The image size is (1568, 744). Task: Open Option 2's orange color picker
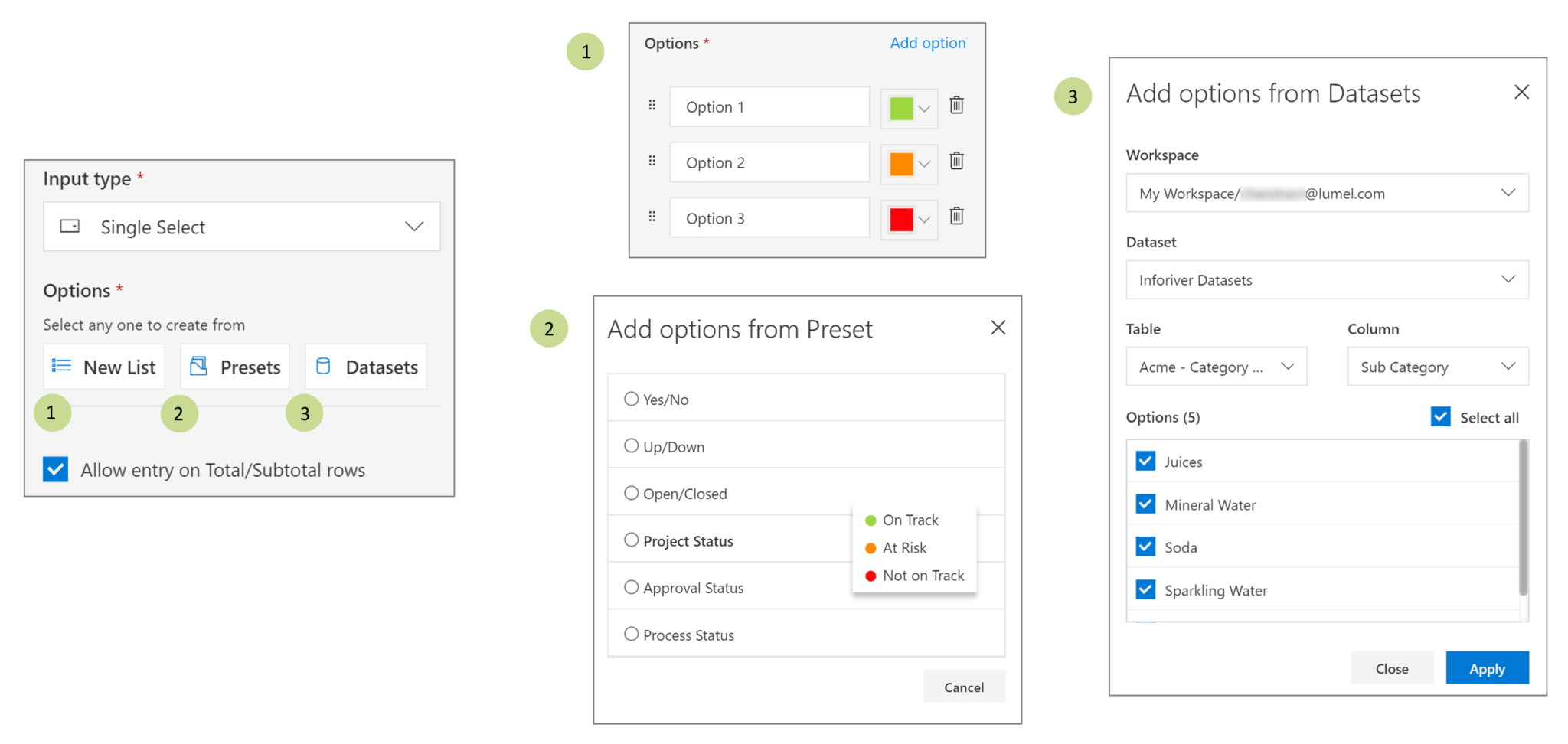908,162
